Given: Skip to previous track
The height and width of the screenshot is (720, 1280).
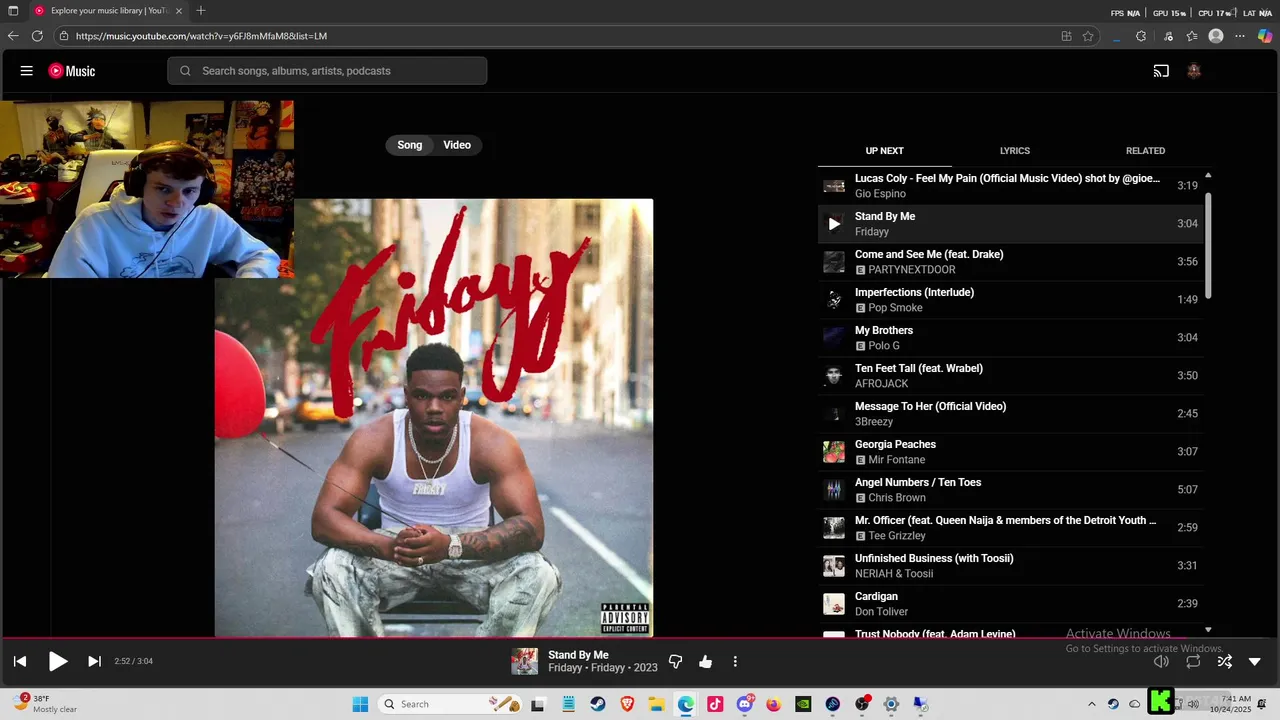Looking at the screenshot, I should [20, 661].
